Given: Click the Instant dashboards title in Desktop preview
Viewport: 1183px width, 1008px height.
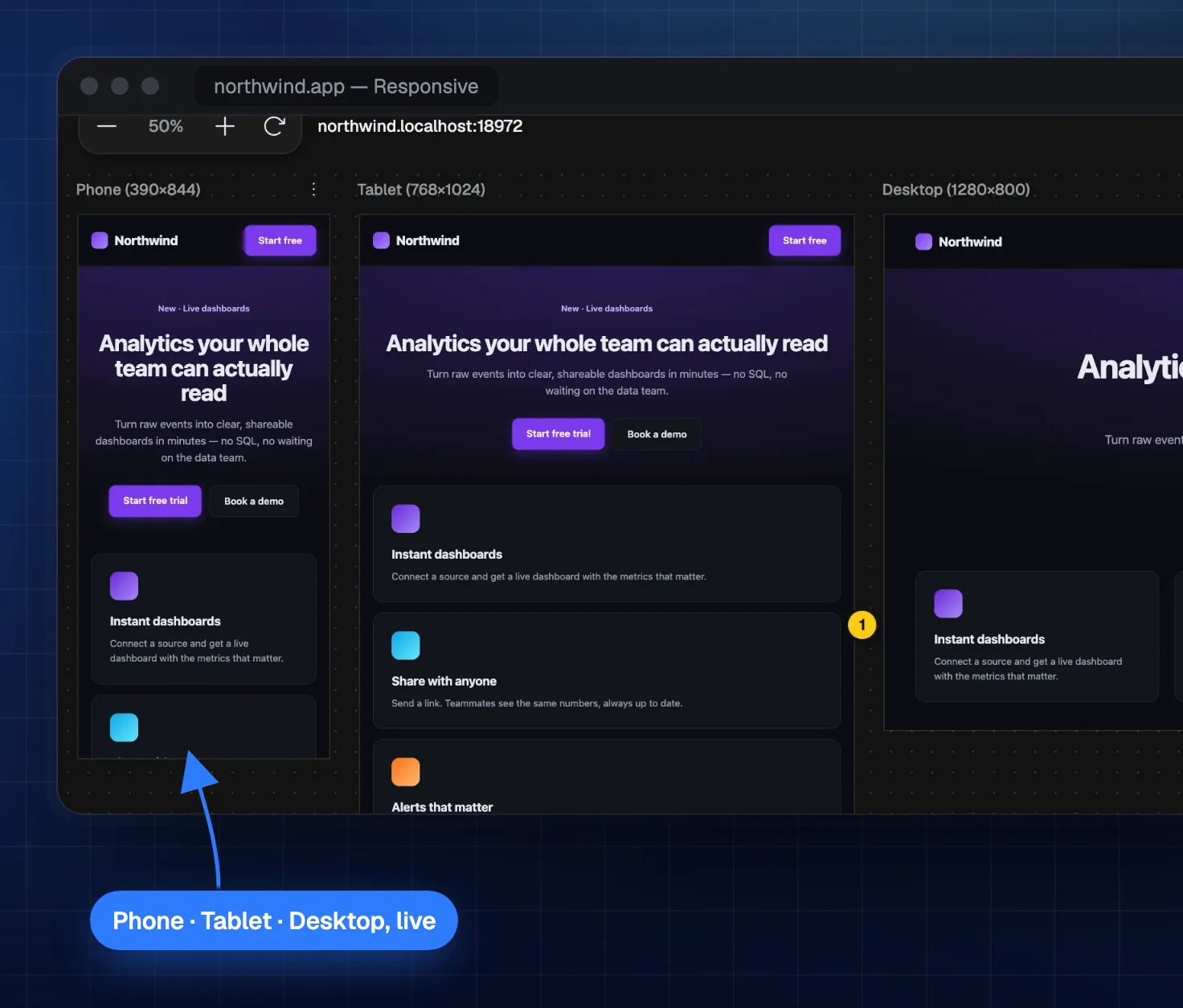Looking at the screenshot, I should [989, 640].
